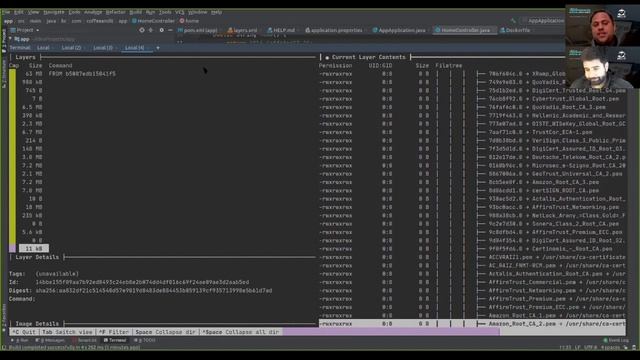Image resolution: width=640 pixels, height=360 pixels.
Task: Click the Amazon_Root_CA_2.pem highlighted file row
Action: pos(472,324)
